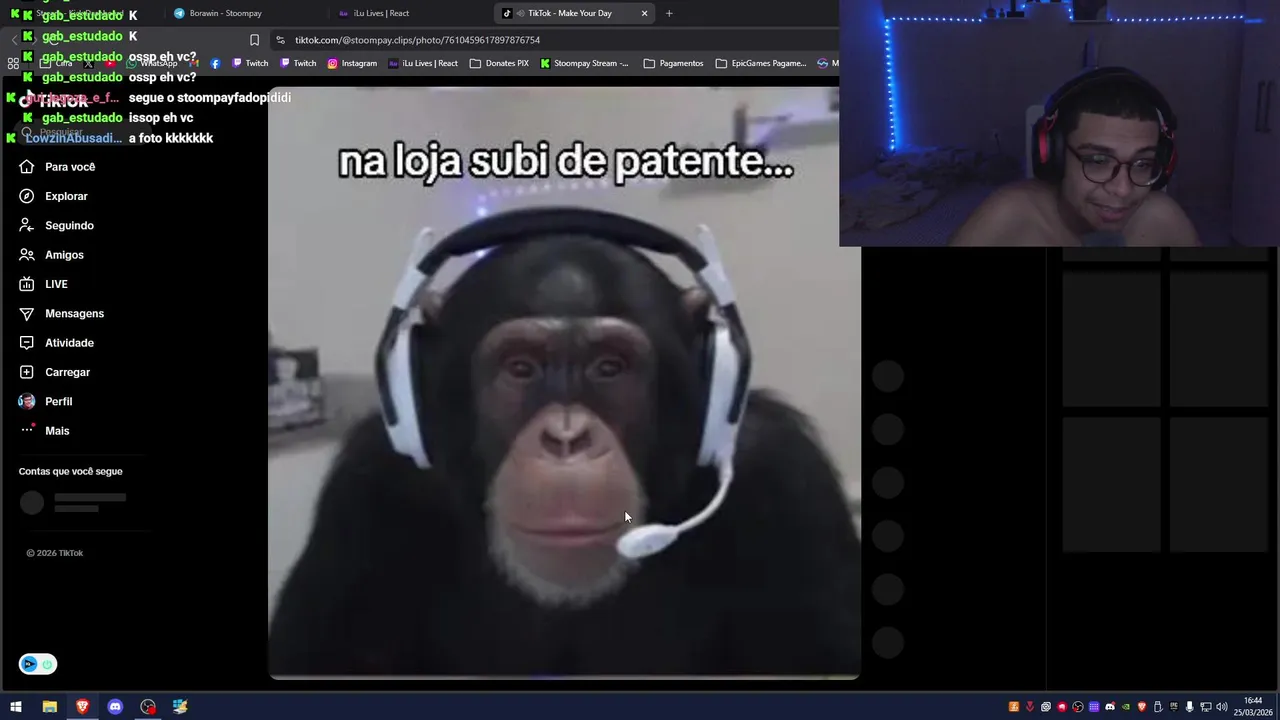The width and height of the screenshot is (1280, 720).
Task: Open Perfil avatar in sidebar
Action: click(x=27, y=401)
